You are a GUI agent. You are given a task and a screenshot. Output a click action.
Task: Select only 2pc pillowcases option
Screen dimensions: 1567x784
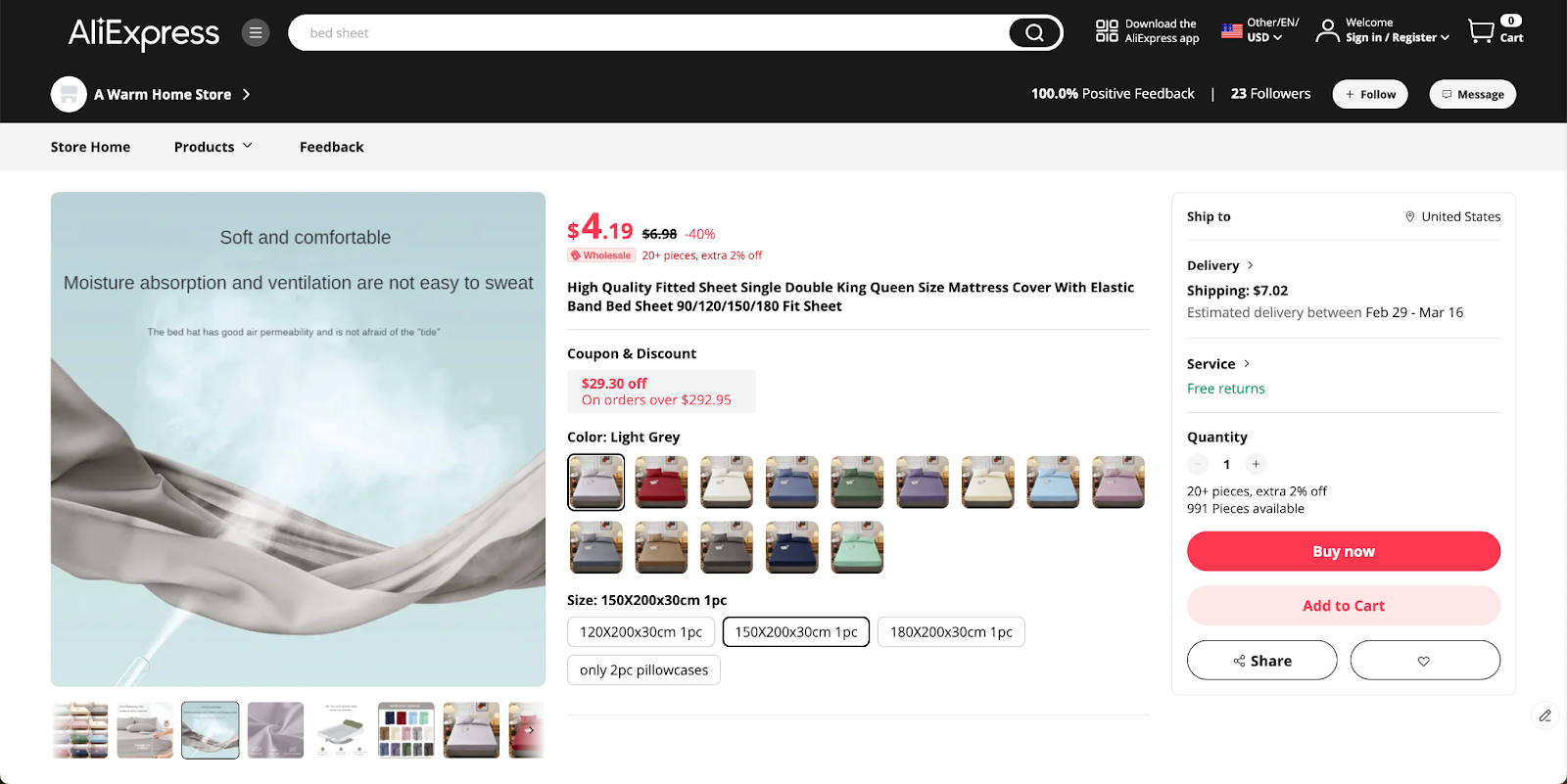coord(643,670)
